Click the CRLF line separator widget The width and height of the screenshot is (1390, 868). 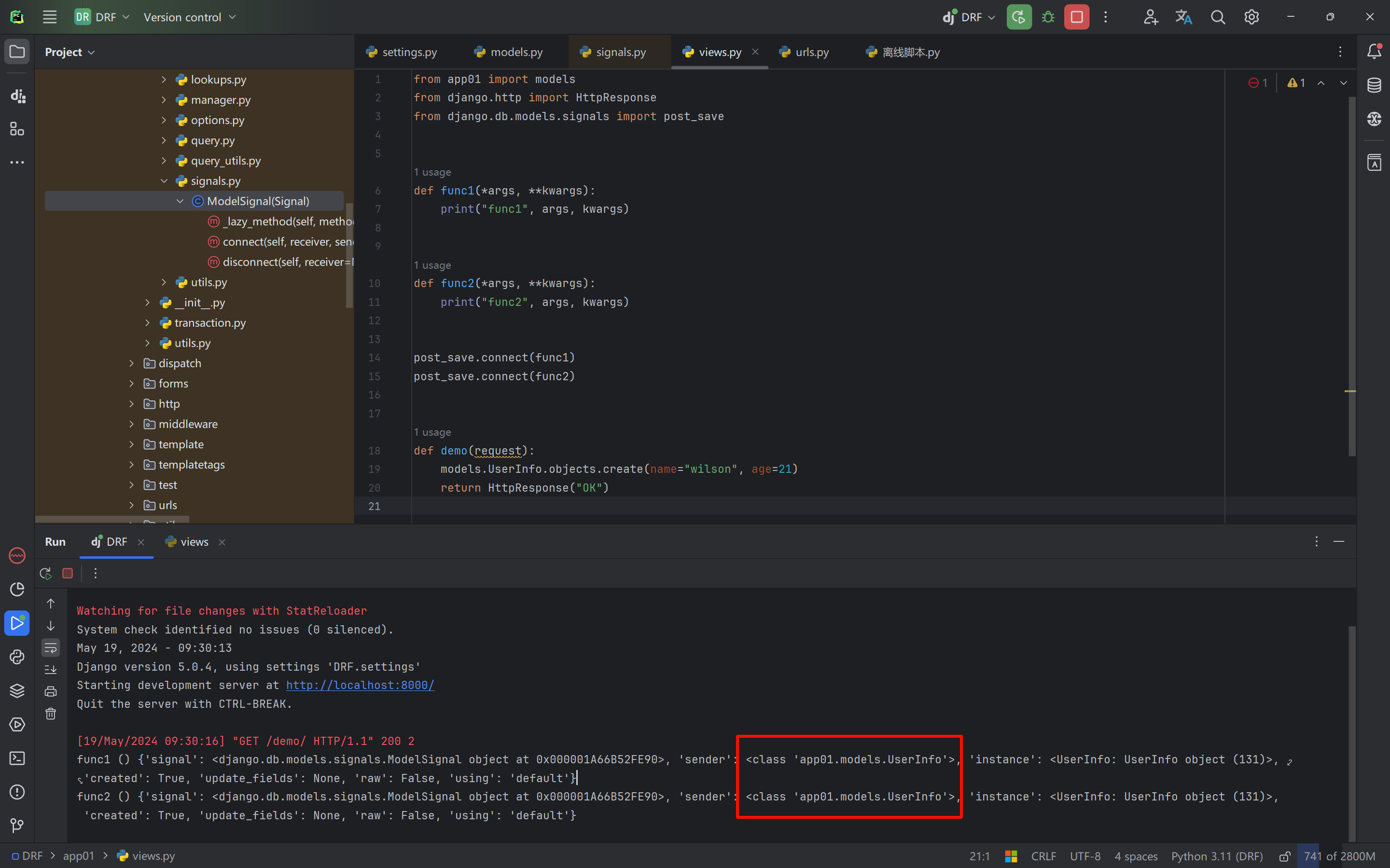(x=1043, y=856)
